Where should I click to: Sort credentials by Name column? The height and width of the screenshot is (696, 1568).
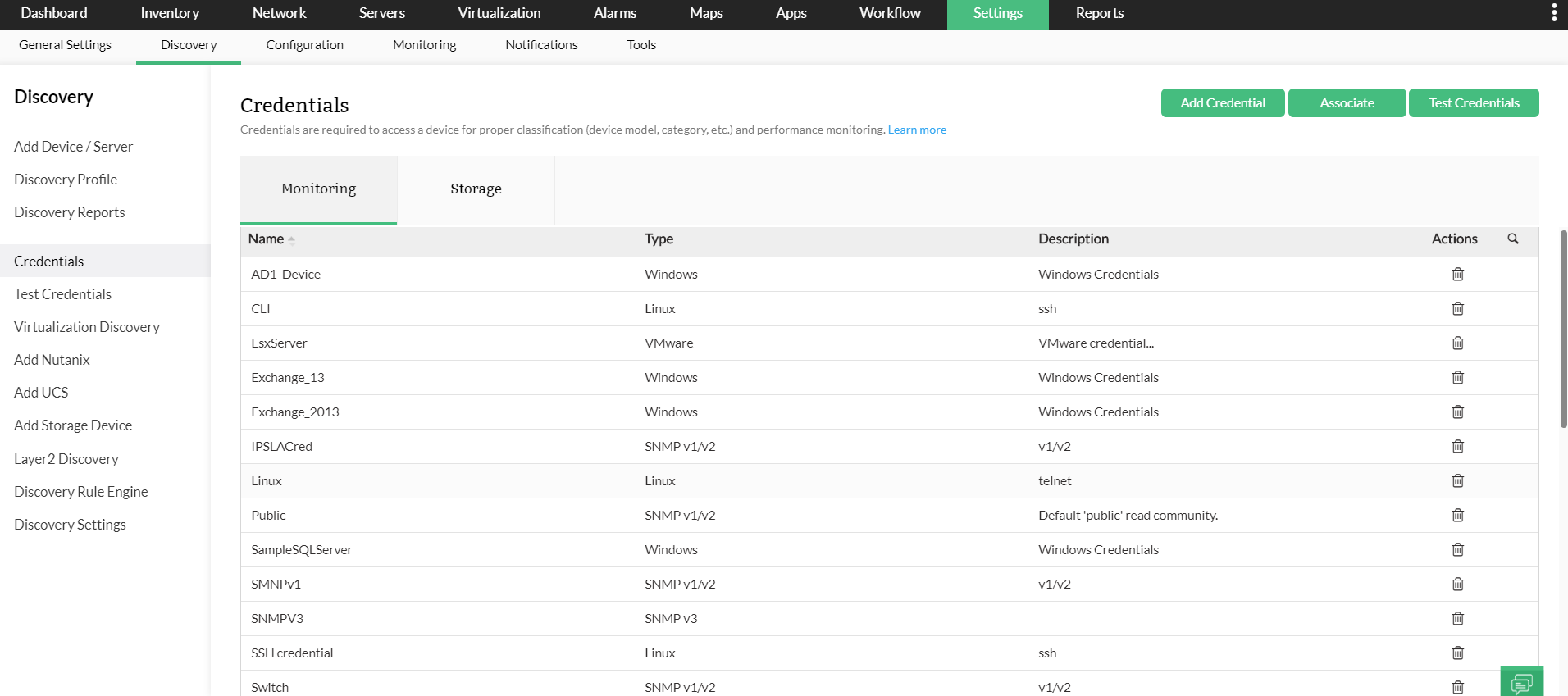tap(267, 239)
